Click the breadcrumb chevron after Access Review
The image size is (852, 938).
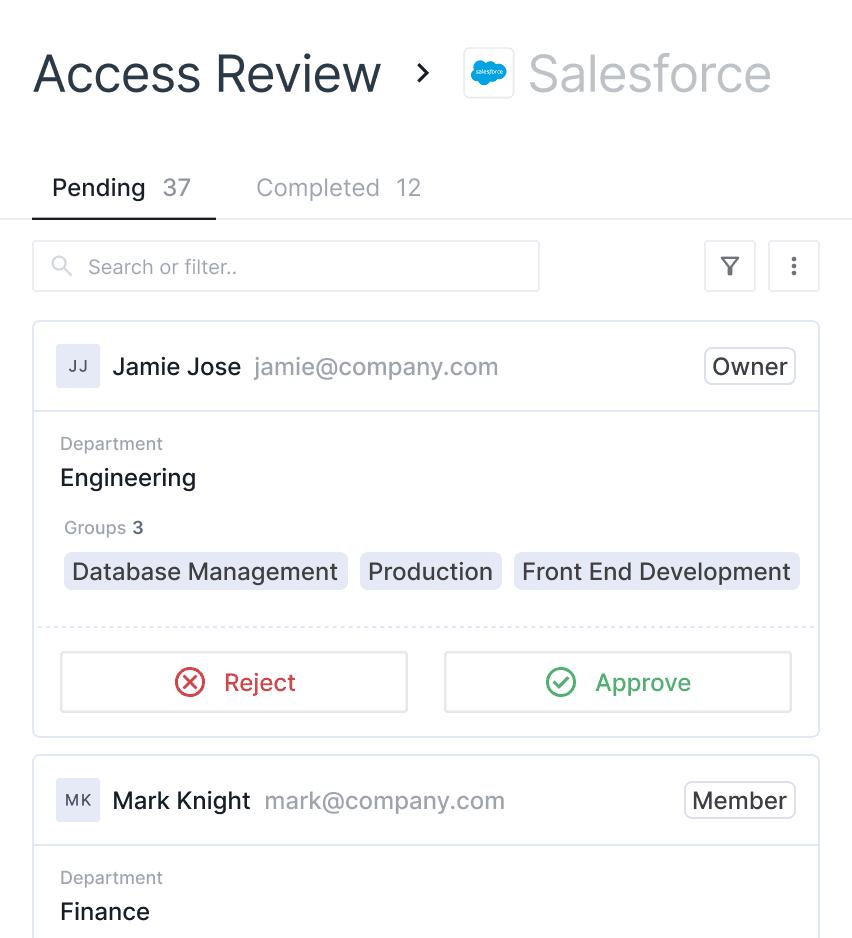coord(423,73)
